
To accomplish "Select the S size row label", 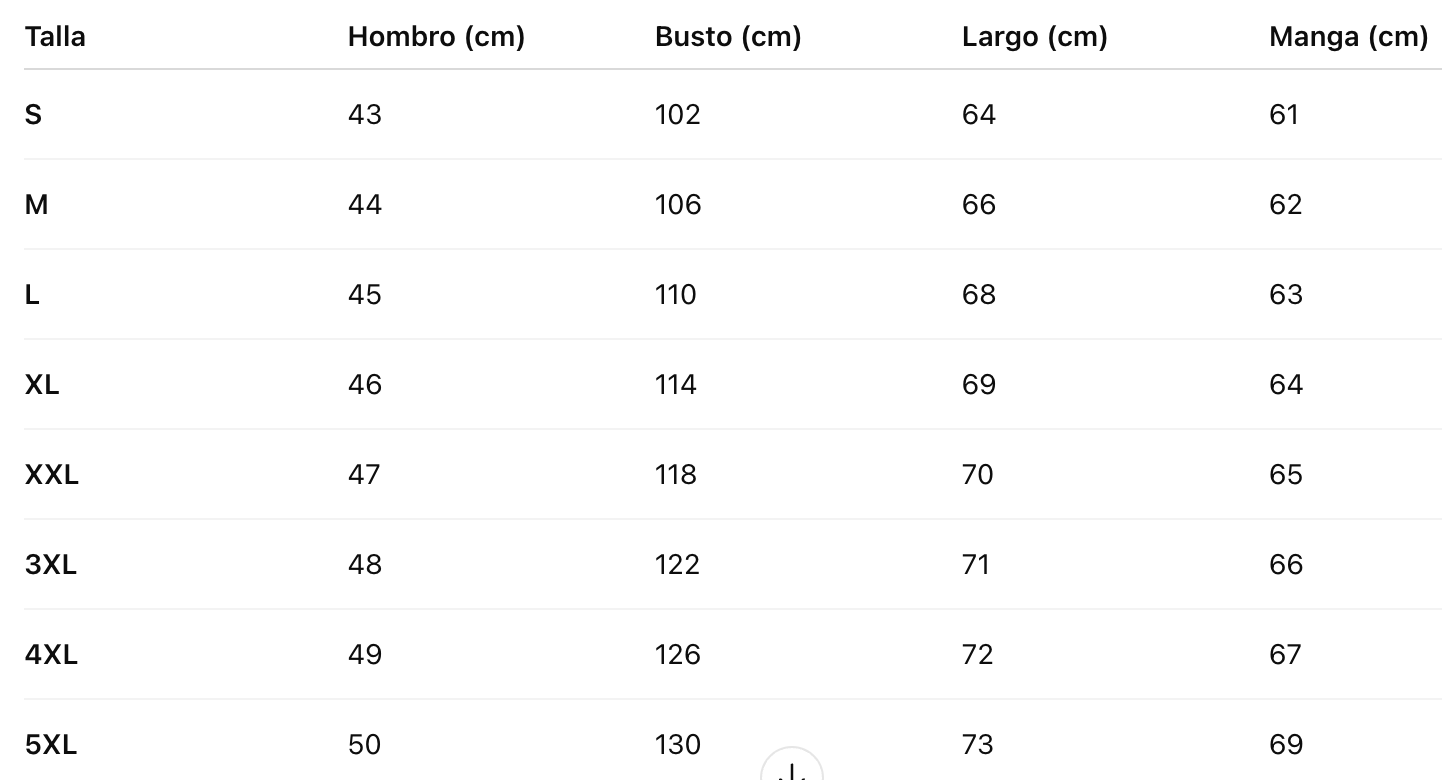I will [x=33, y=115].
